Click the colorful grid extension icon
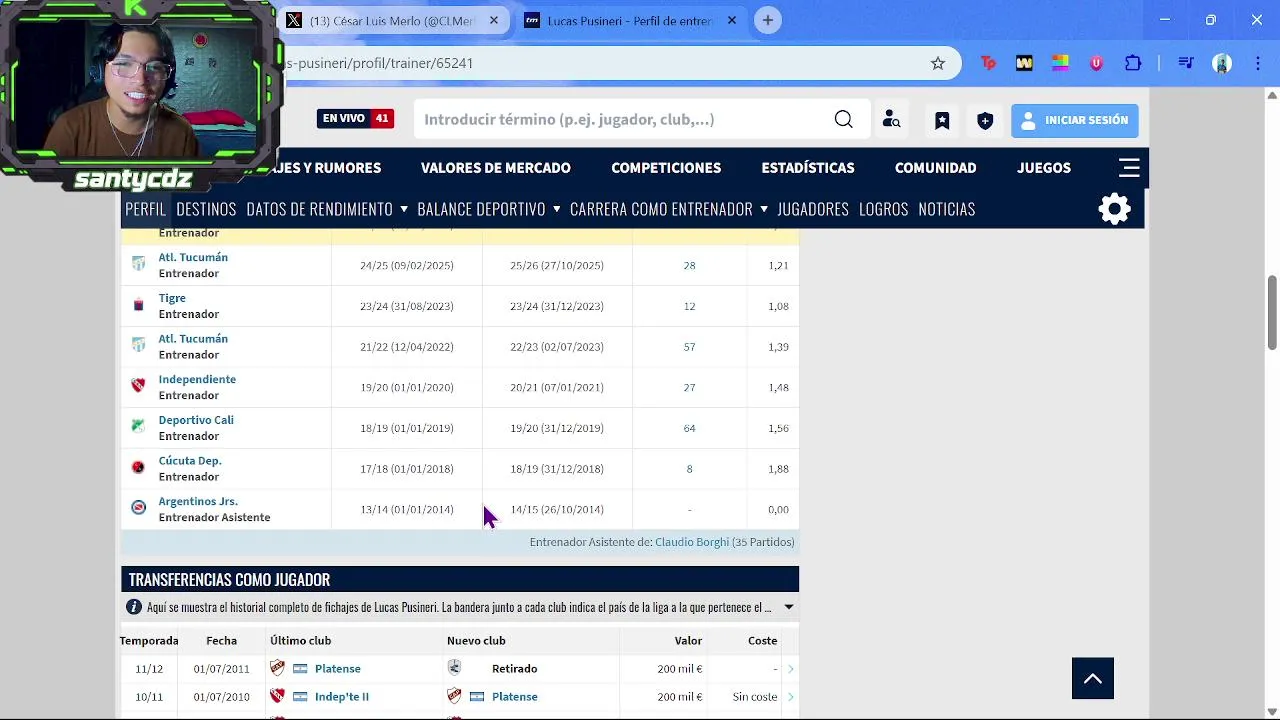Image resolution: width=1280 pixels, height=720 pixels. coord(1060,63)
